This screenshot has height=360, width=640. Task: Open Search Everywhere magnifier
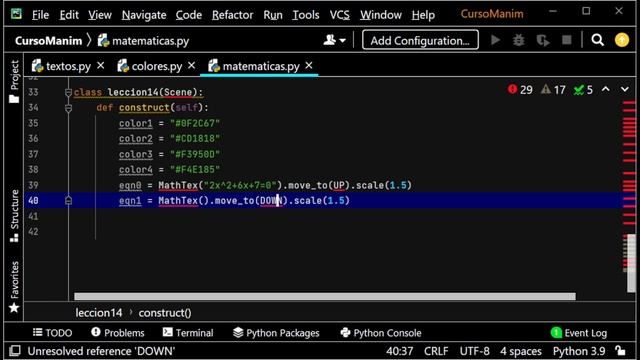(598, 40)
